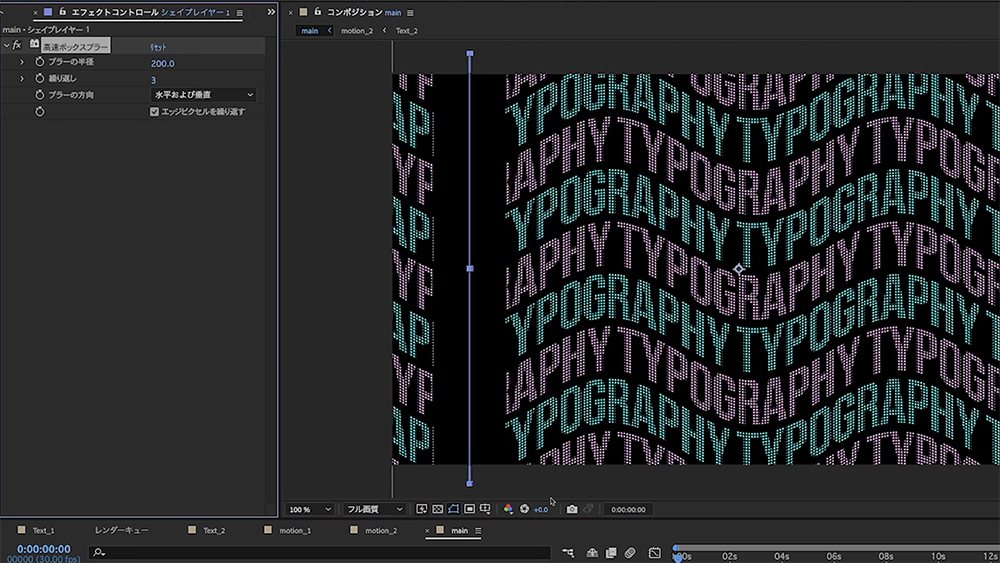Toggle mask and shape path visibility
Viewport: 1000px width, 563px height.
click(x=453, y=509)
